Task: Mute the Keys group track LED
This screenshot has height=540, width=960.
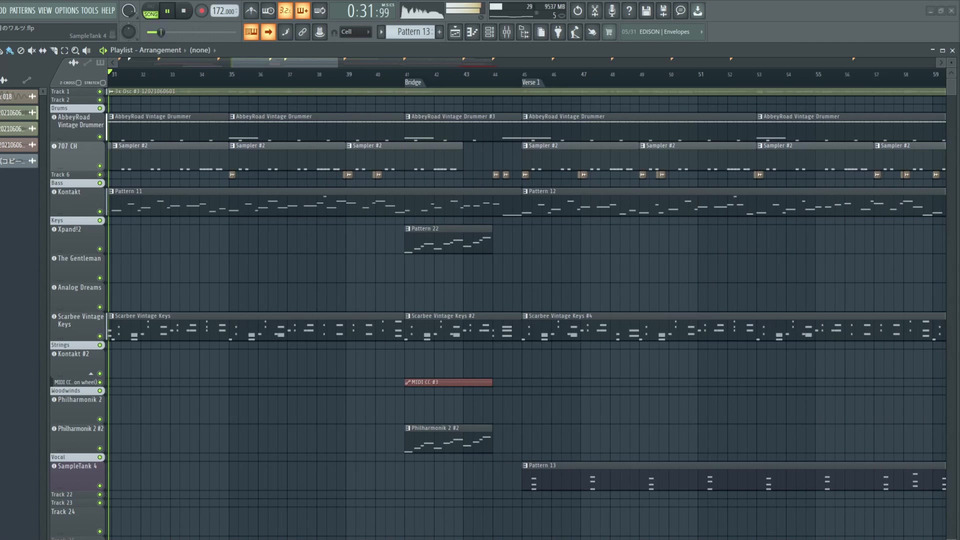Action: 100,220
